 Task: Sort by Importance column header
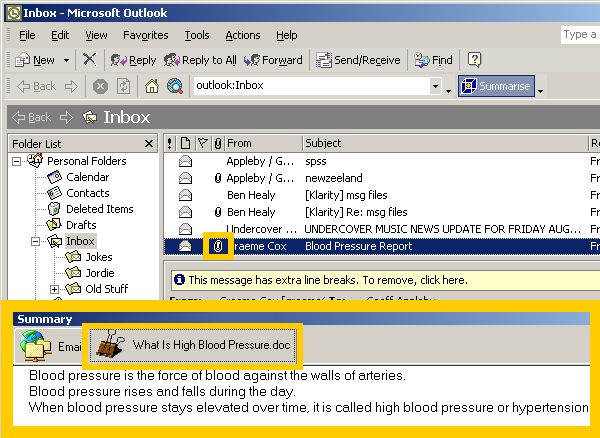(x=170, y=143)
